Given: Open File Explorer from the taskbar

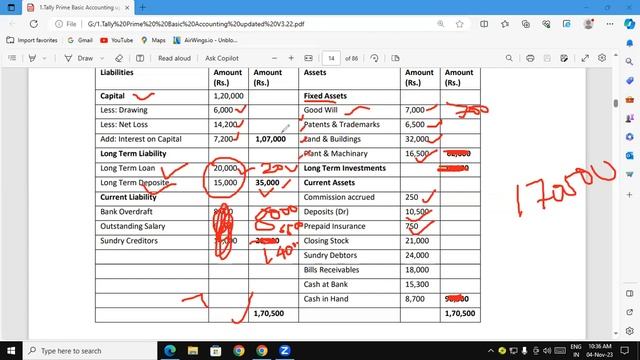Looking at the screenshot, I should [x=193, y=351].
